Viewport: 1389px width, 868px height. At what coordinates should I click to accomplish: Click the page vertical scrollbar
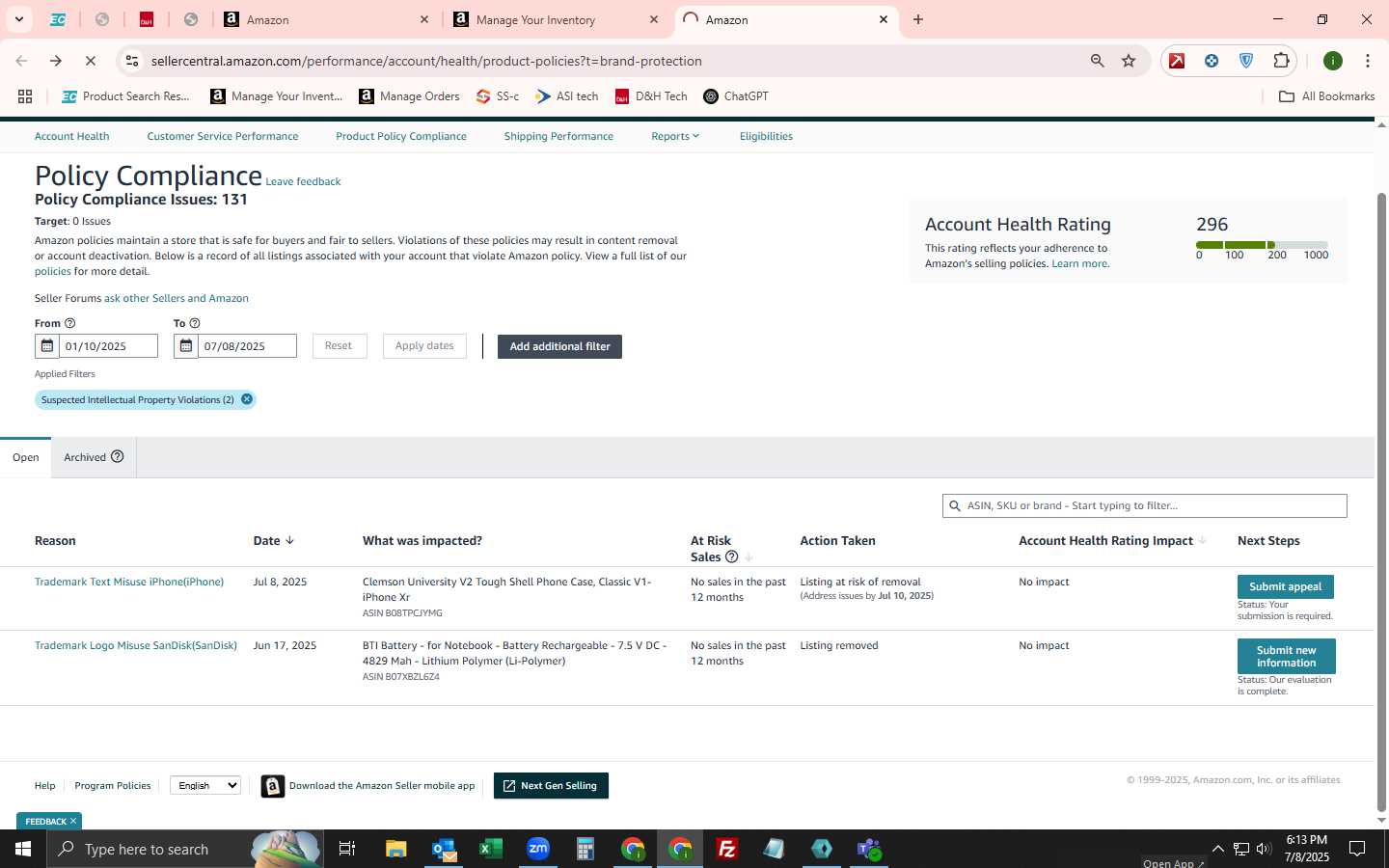coord(1381,502)
